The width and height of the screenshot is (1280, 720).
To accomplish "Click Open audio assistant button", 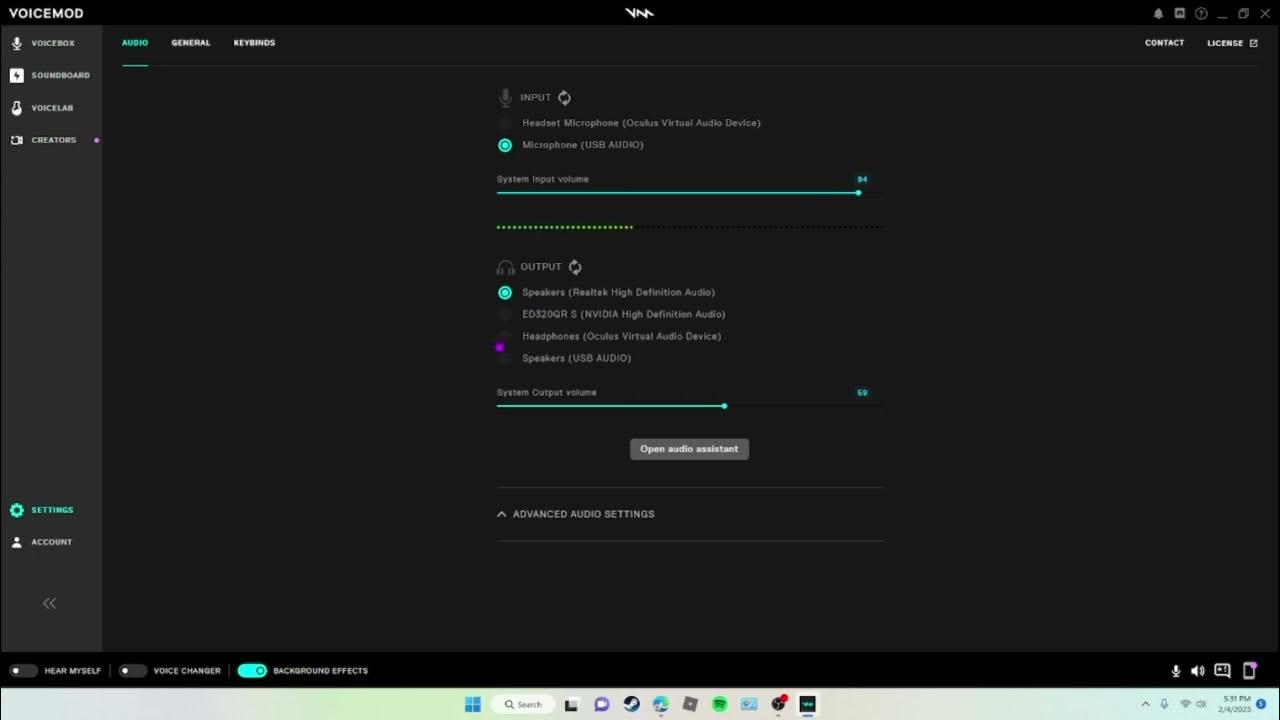I will tap(689, 449).
